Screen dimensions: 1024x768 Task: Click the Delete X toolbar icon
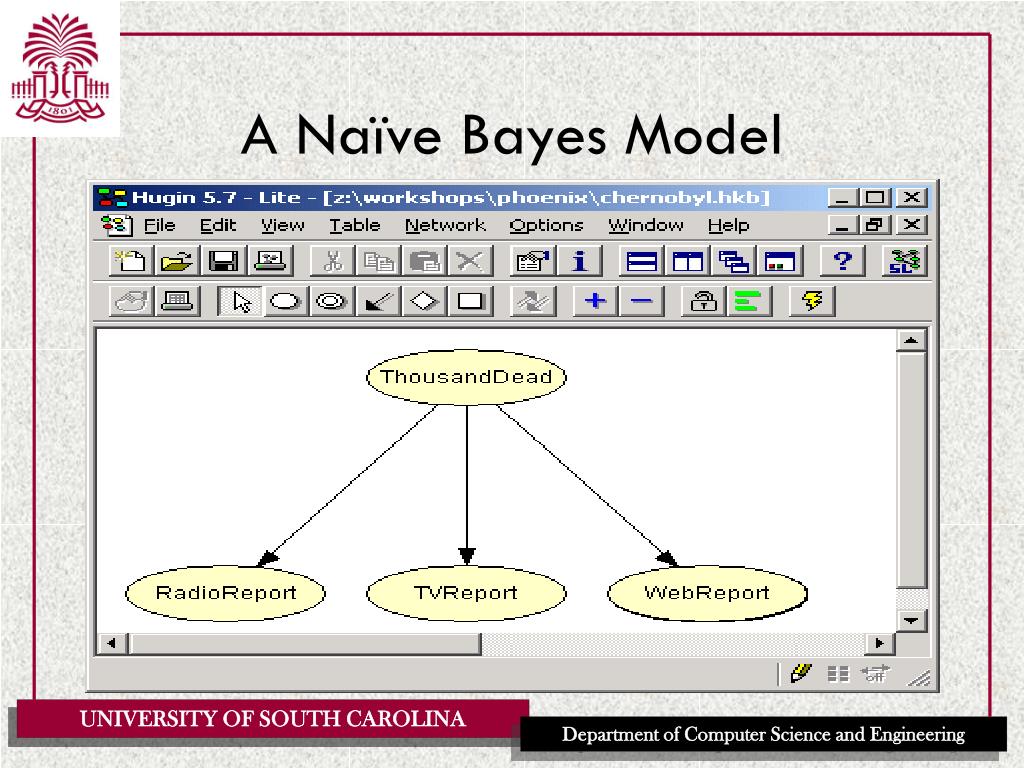[x=470, y=261]
